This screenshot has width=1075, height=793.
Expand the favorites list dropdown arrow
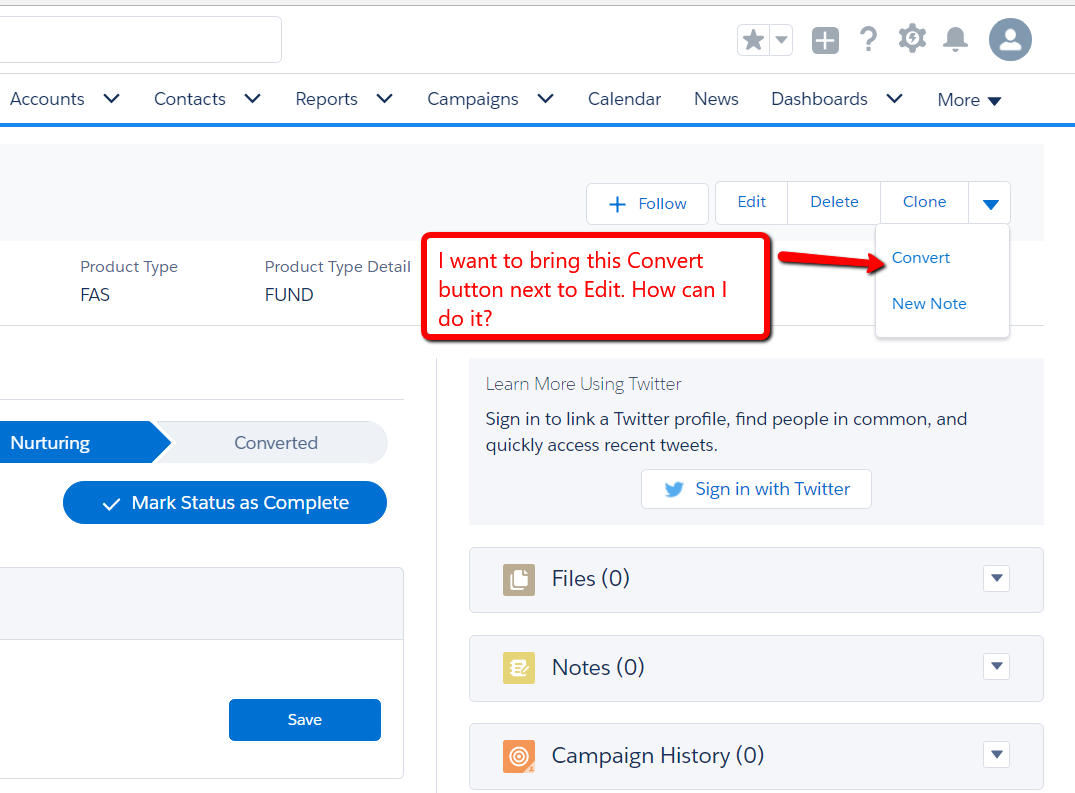click(782, 40)
